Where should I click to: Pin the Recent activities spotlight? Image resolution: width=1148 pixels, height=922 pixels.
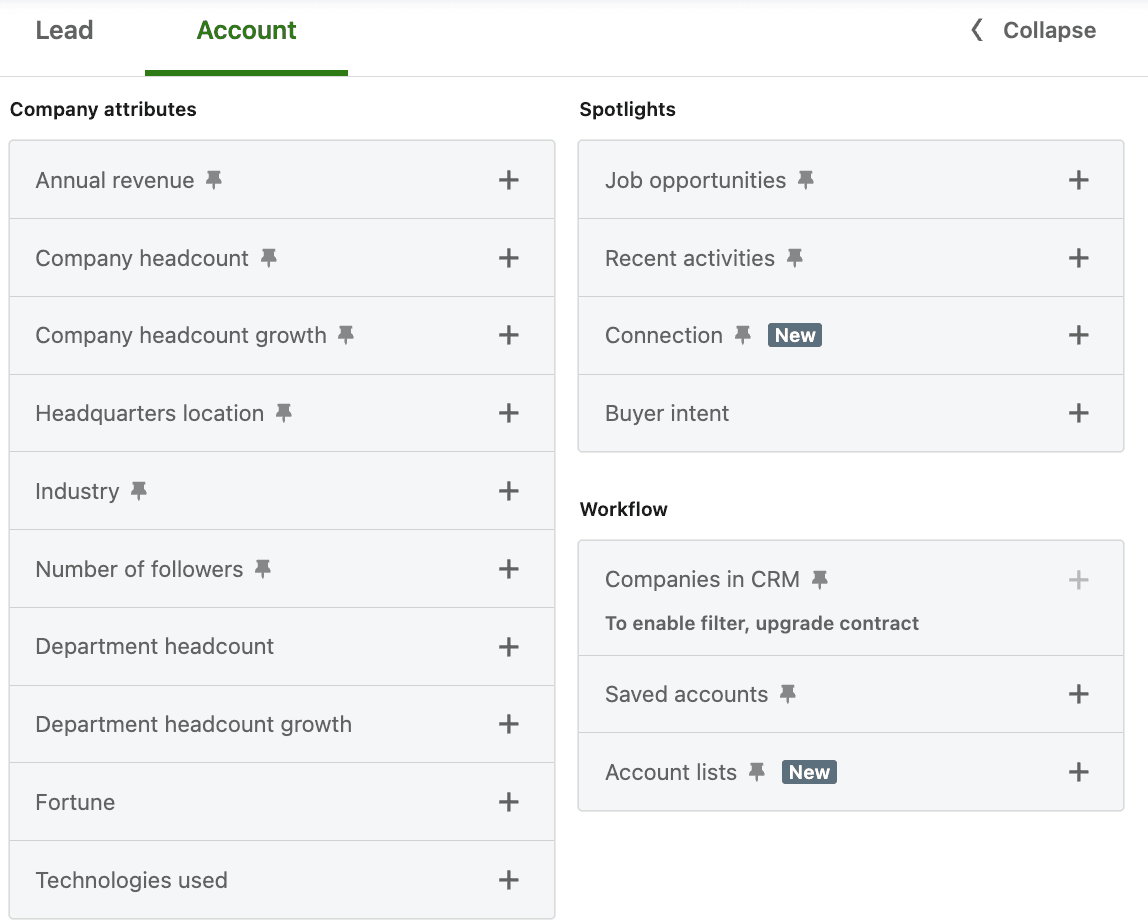click(794, 257)
